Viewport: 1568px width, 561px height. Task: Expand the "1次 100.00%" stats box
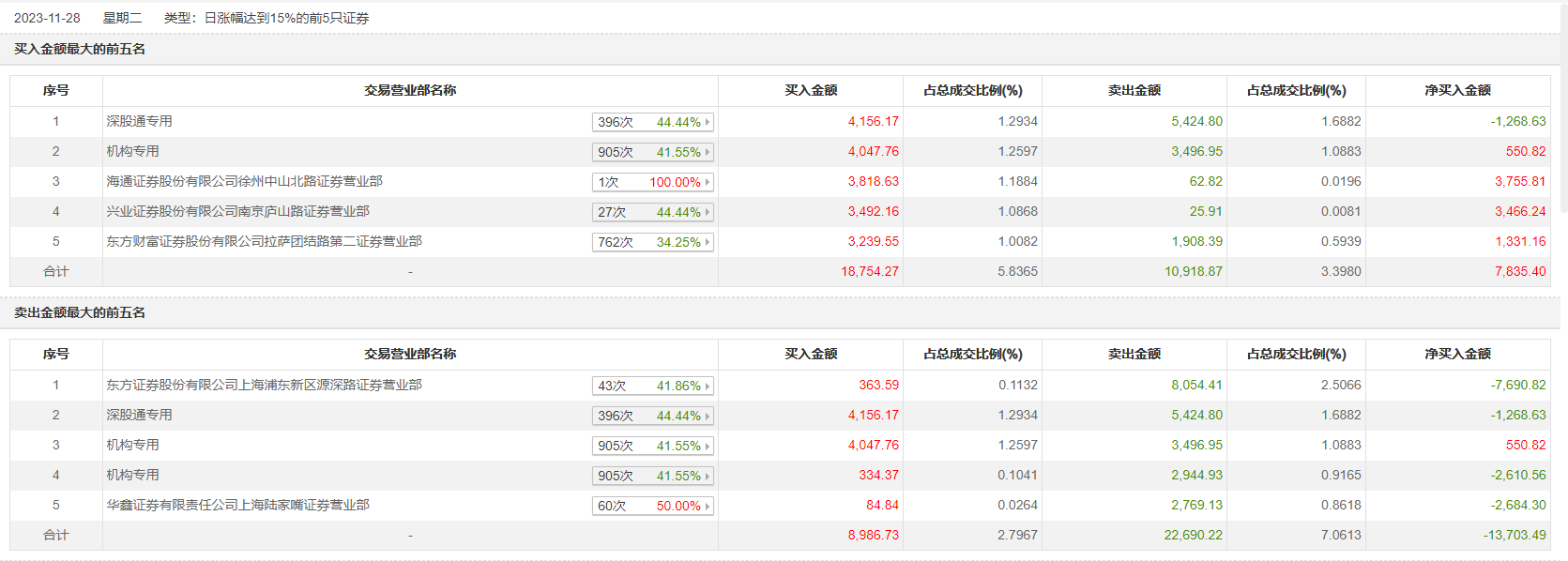click(652, 182)
